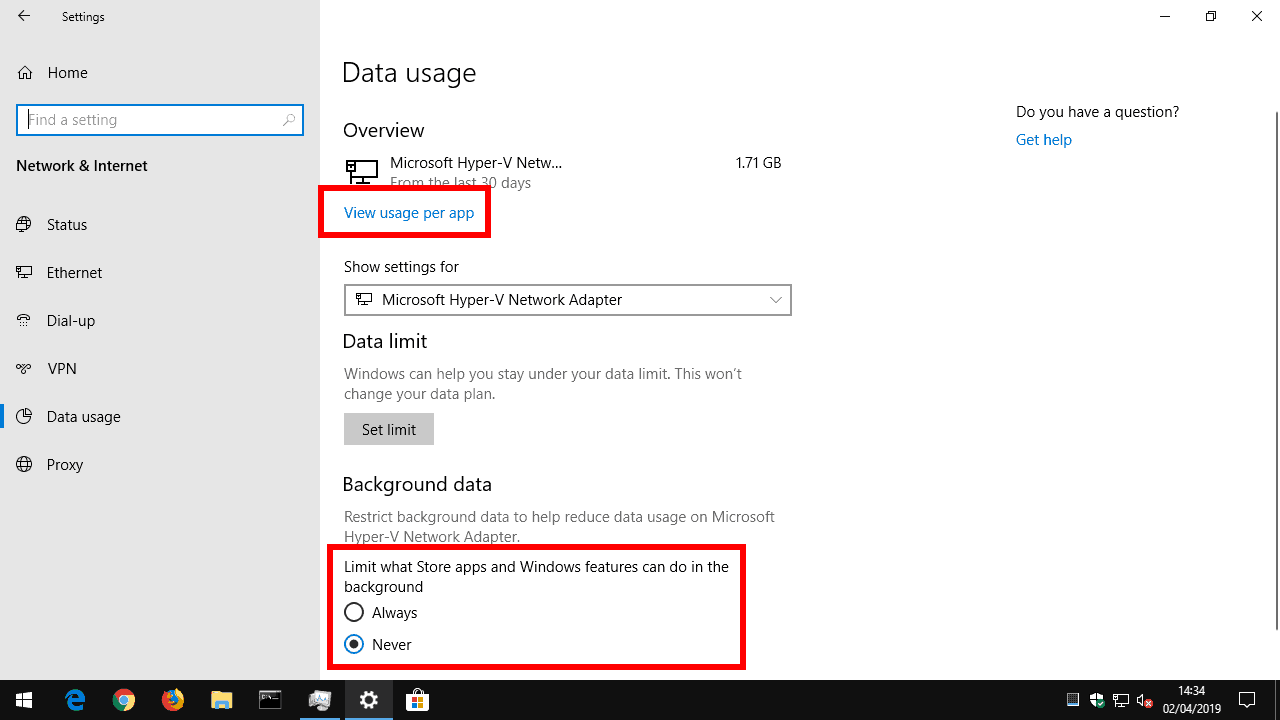Click the Set limit button
This screenshot has height=720, width=1280.
389,429
